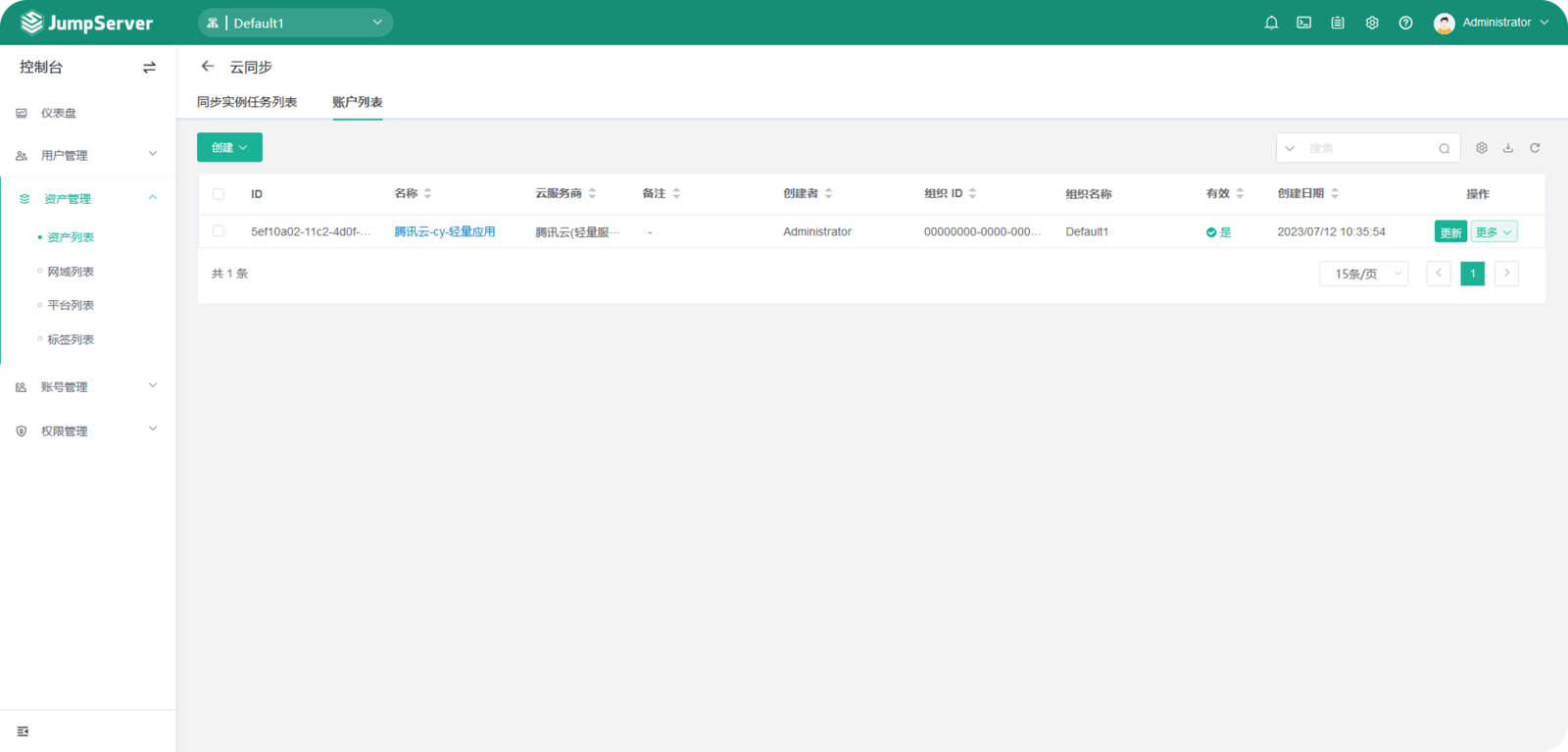Export table with download icon
Screen dimensions: 1568x752
(1508, 148)
